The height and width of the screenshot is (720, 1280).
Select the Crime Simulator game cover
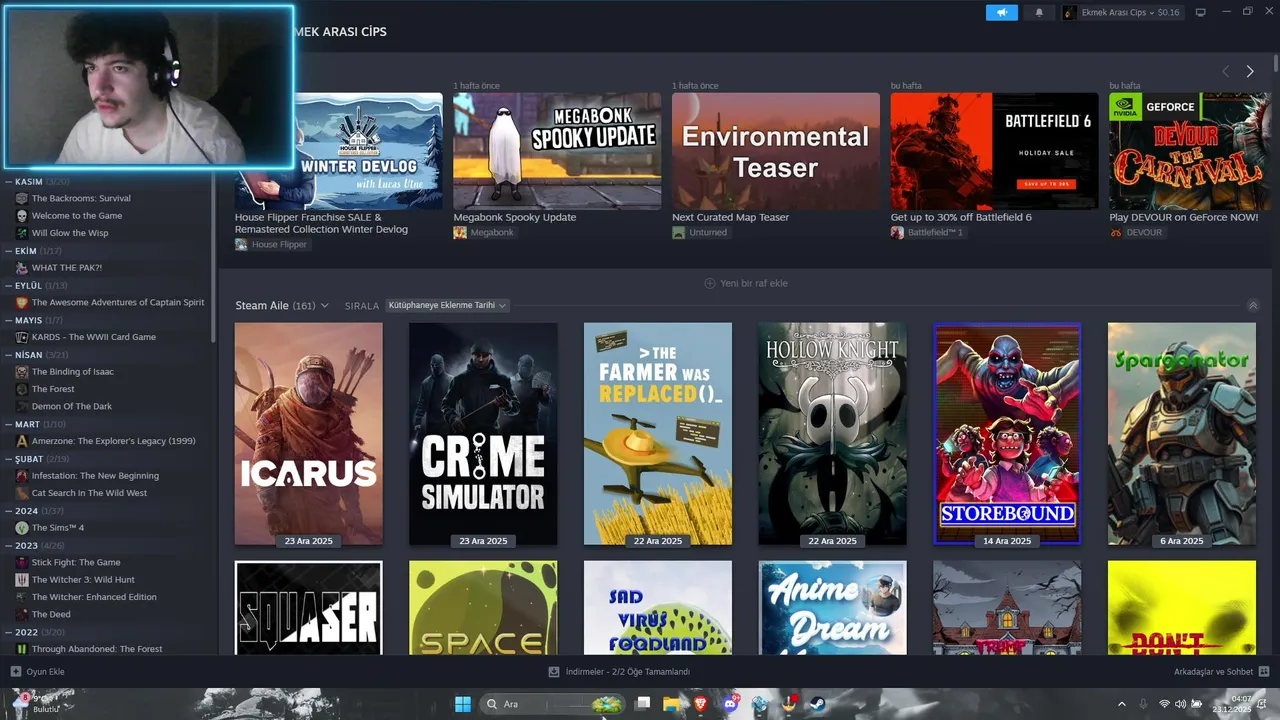pyautogui.click(x=483, y=433)
